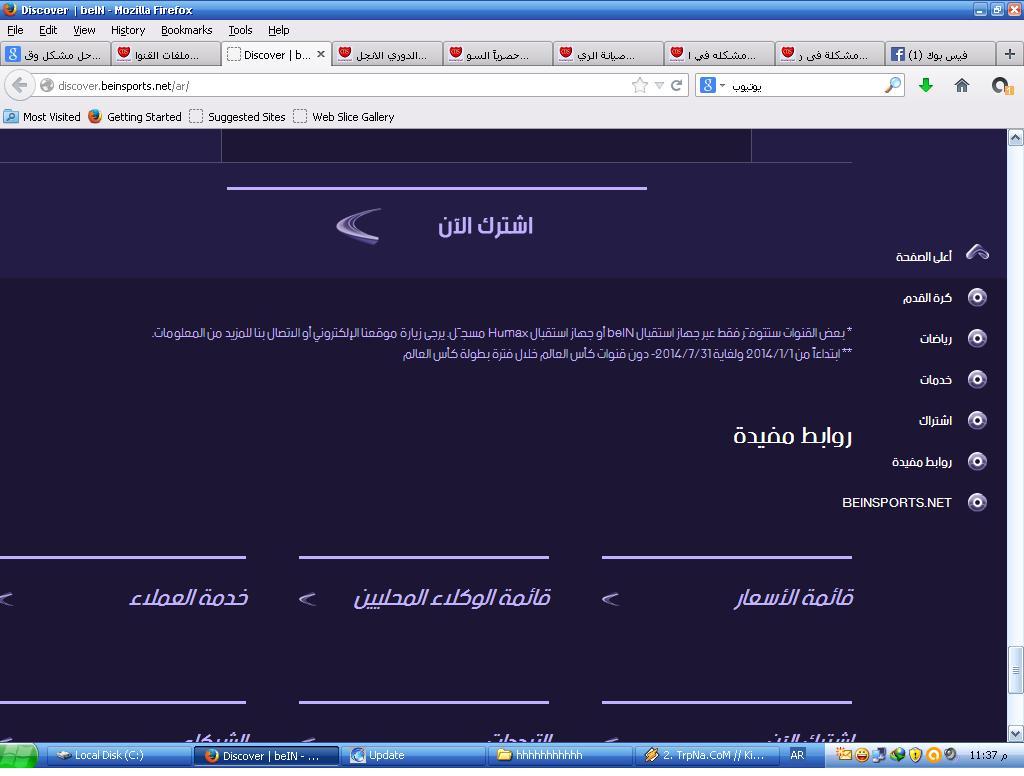This screenshot has width=1024, height=776.
Task: Click the vertical scrollbar thumb
Action: point(1016,670)
